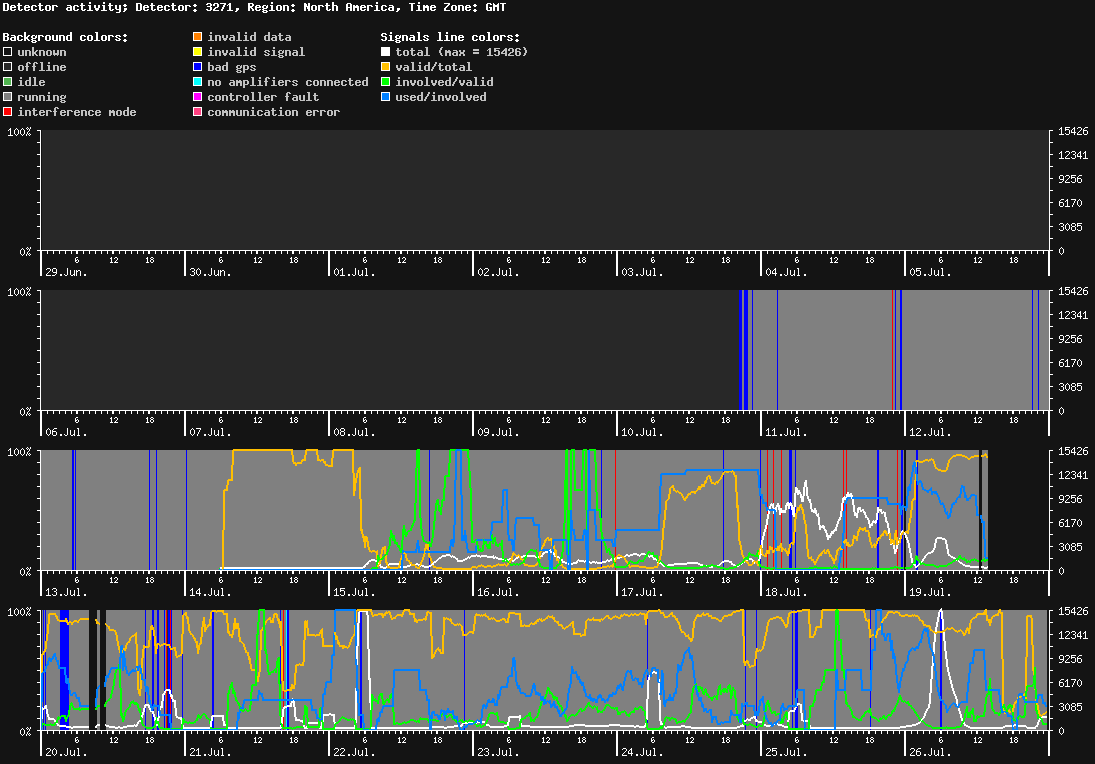The height and width of the screenshot is (764, 1095).
Task: Click the 'used/involved' legend label
Action: click(x=441, y=97)
